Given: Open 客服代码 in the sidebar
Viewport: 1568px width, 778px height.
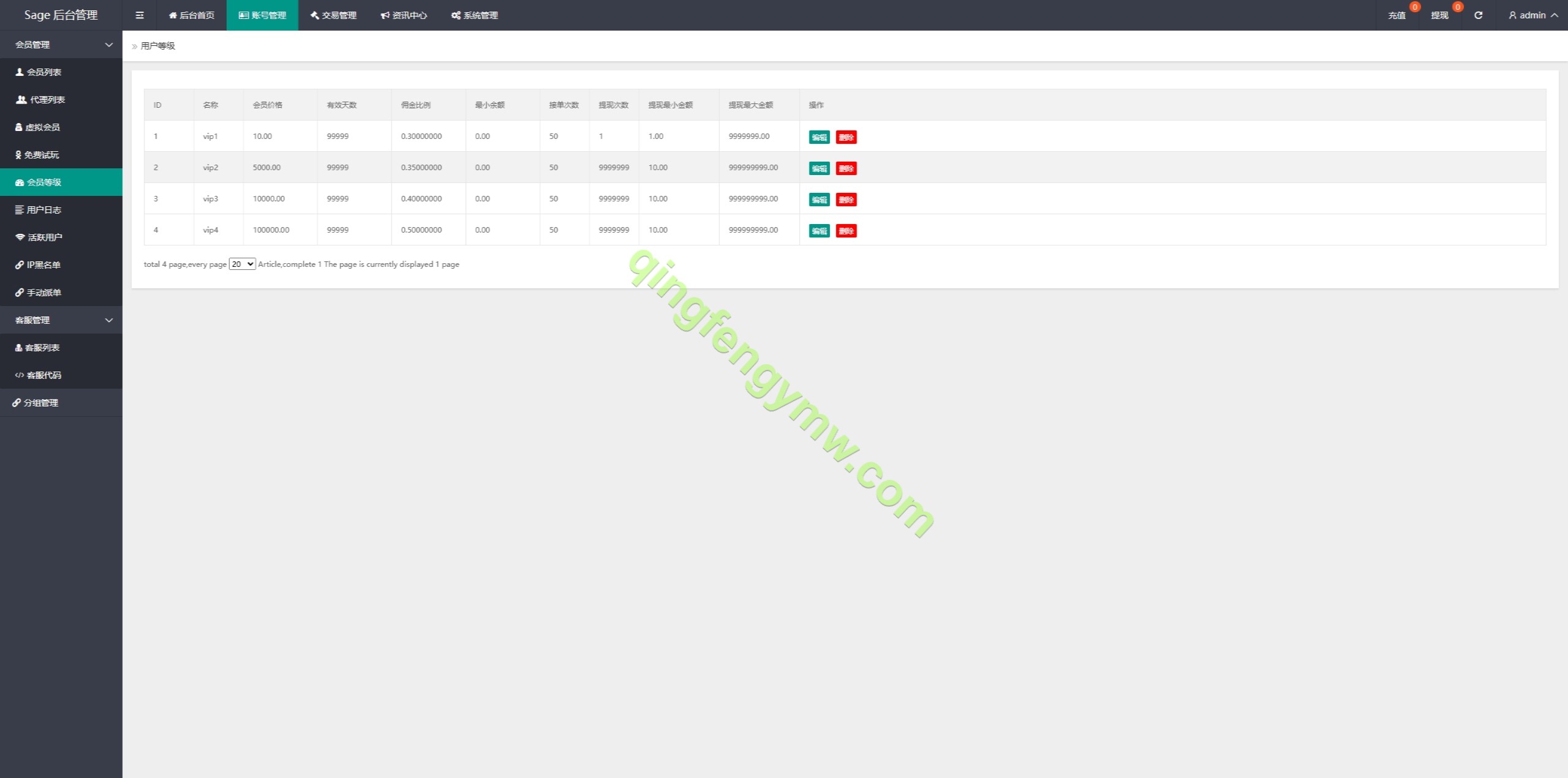Looking at the screenshot, I should pos(61,375).
